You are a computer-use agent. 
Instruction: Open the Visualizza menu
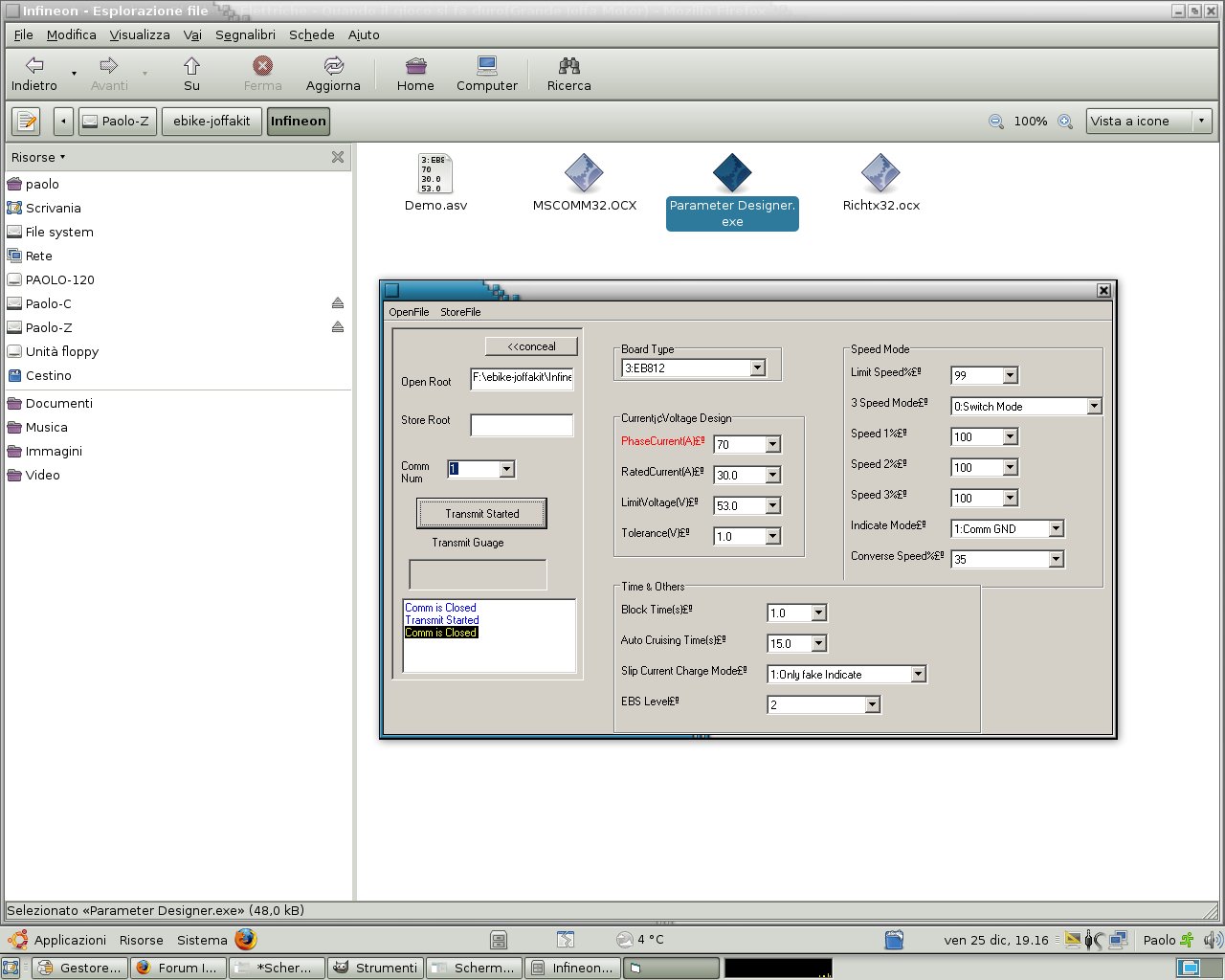pyautogui.click(x=140, y=34)
